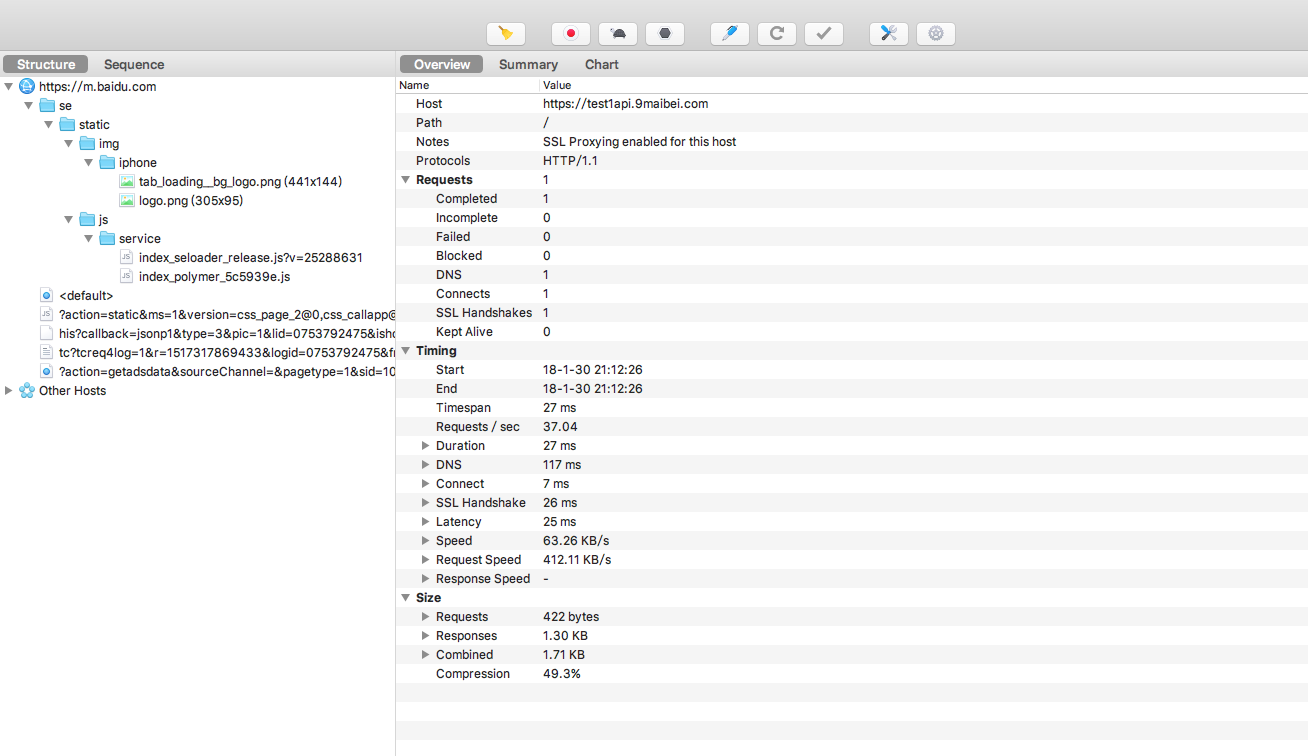Viewport: 1308px width, 756px height.
Task: Switch to the Sequence view
Action: point(134,64)
